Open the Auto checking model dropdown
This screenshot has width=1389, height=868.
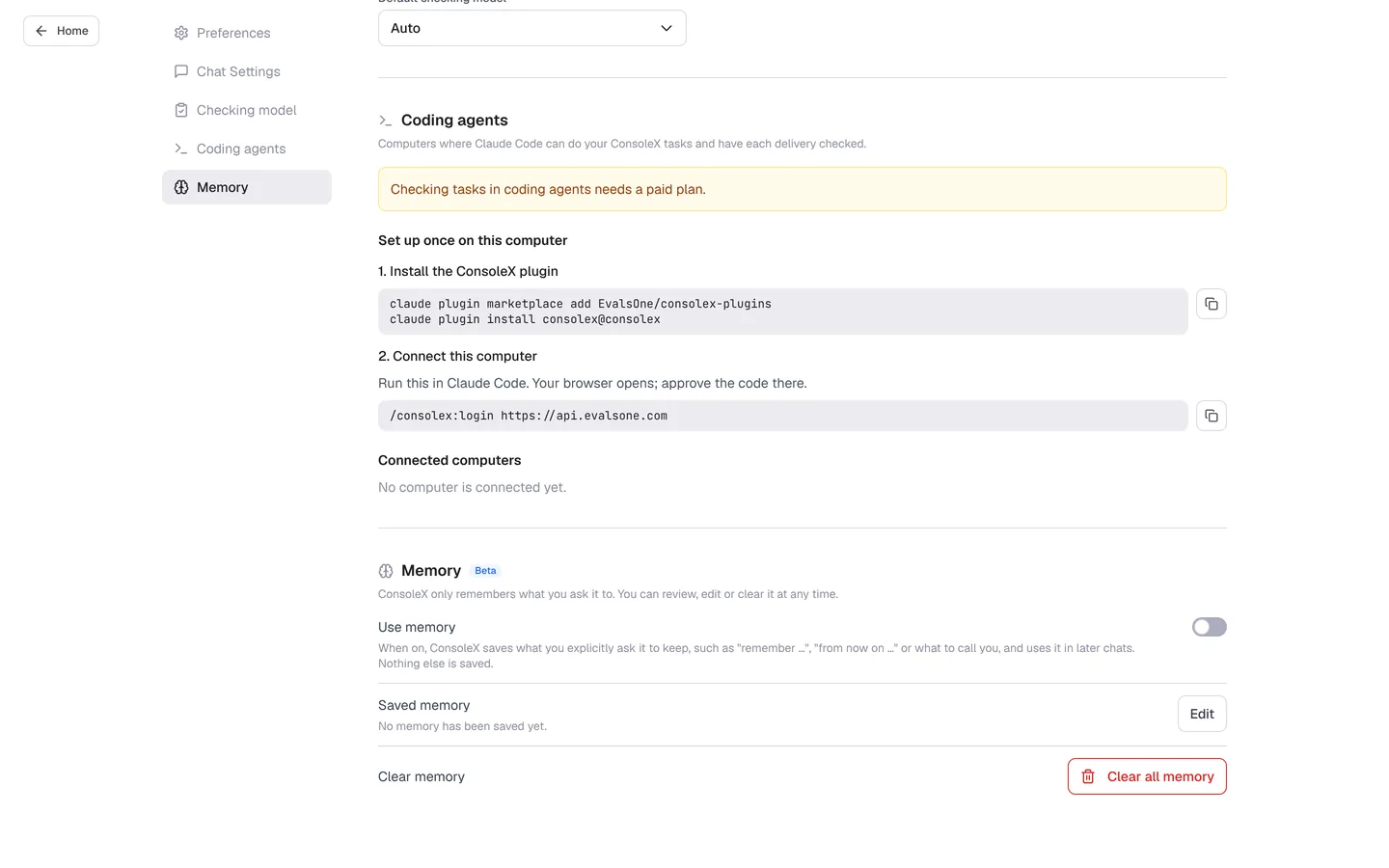pos(532,28)
